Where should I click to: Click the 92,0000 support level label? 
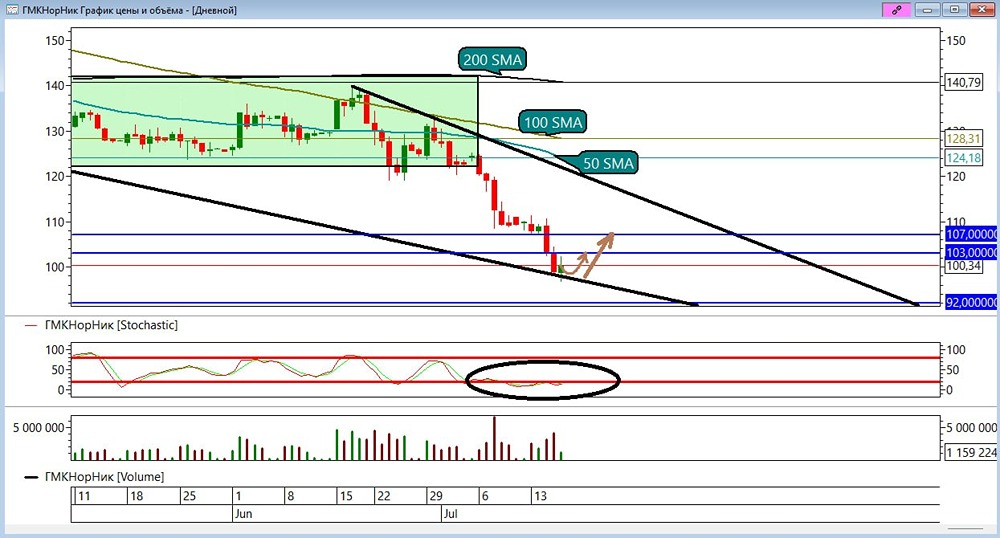click(x=971, y=302)
